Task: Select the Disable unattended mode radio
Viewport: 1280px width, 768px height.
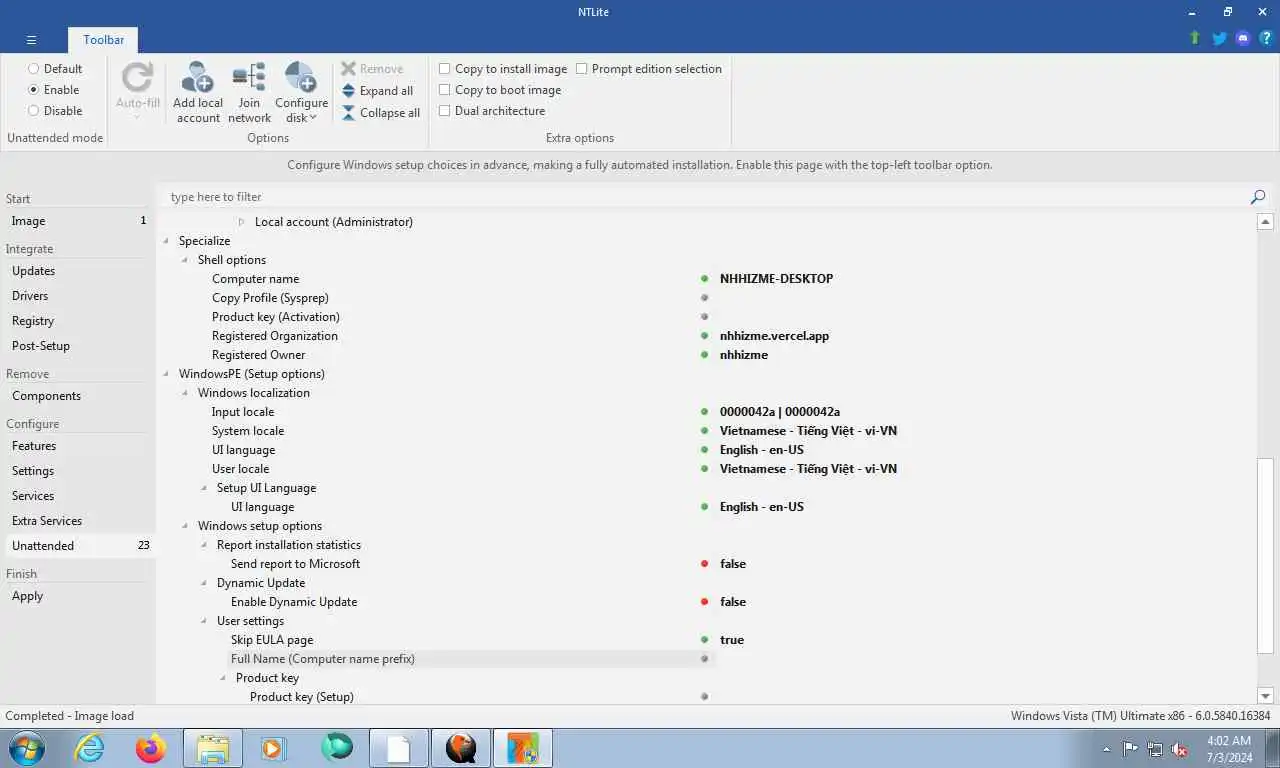Action: pos(34,111)
